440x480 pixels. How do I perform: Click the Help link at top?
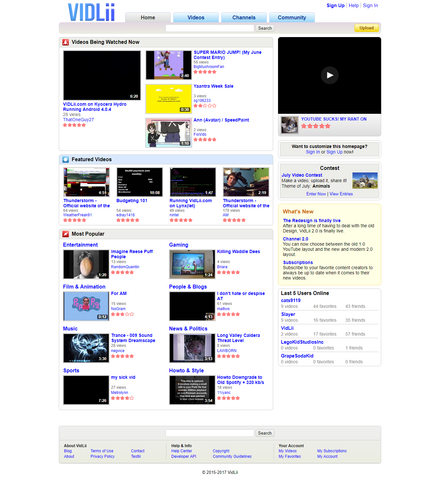pos(353,6)
